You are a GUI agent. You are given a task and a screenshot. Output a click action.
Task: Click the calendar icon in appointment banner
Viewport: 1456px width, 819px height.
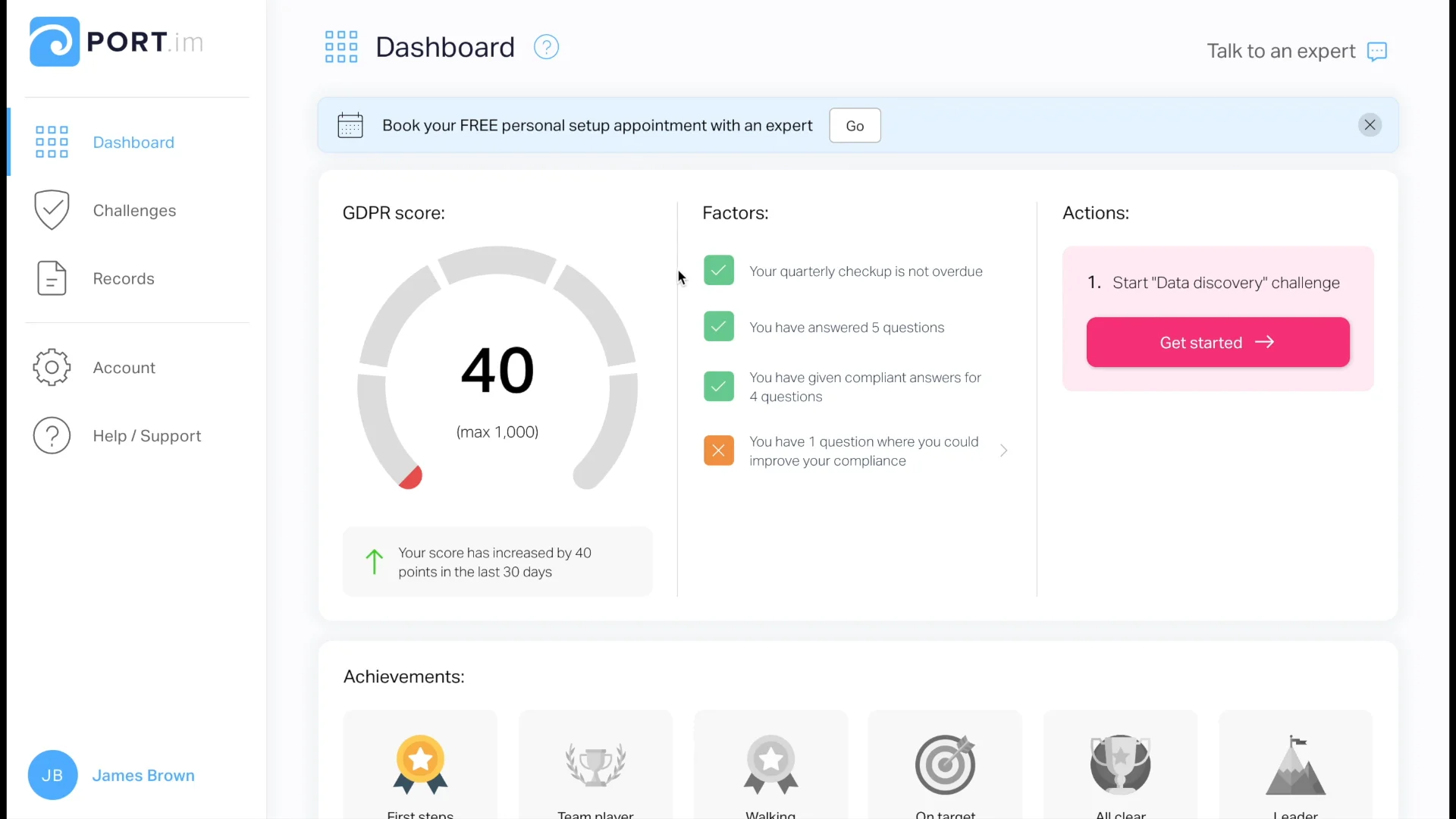(350, 125)
